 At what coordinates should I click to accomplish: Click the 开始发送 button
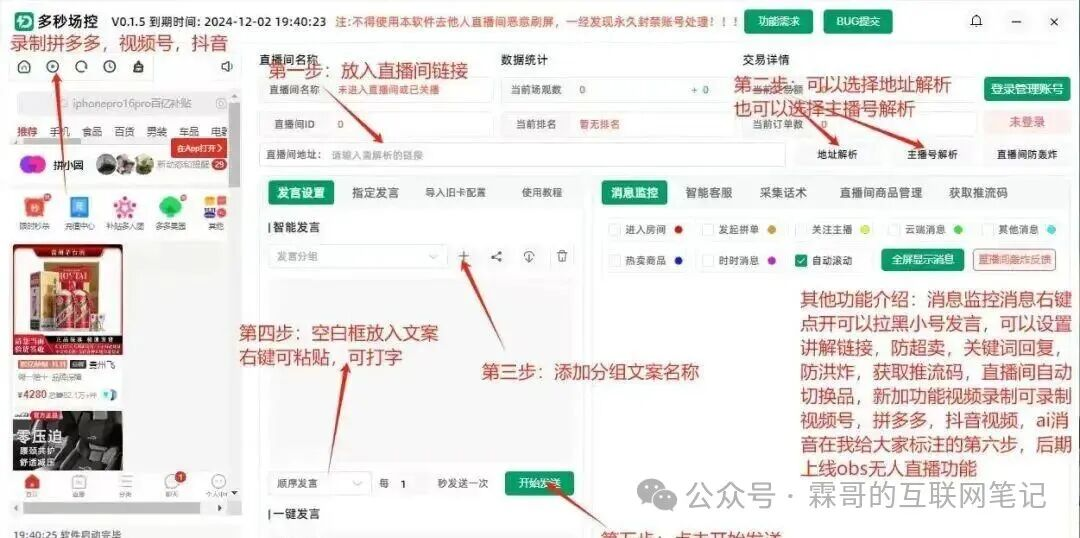539,484
